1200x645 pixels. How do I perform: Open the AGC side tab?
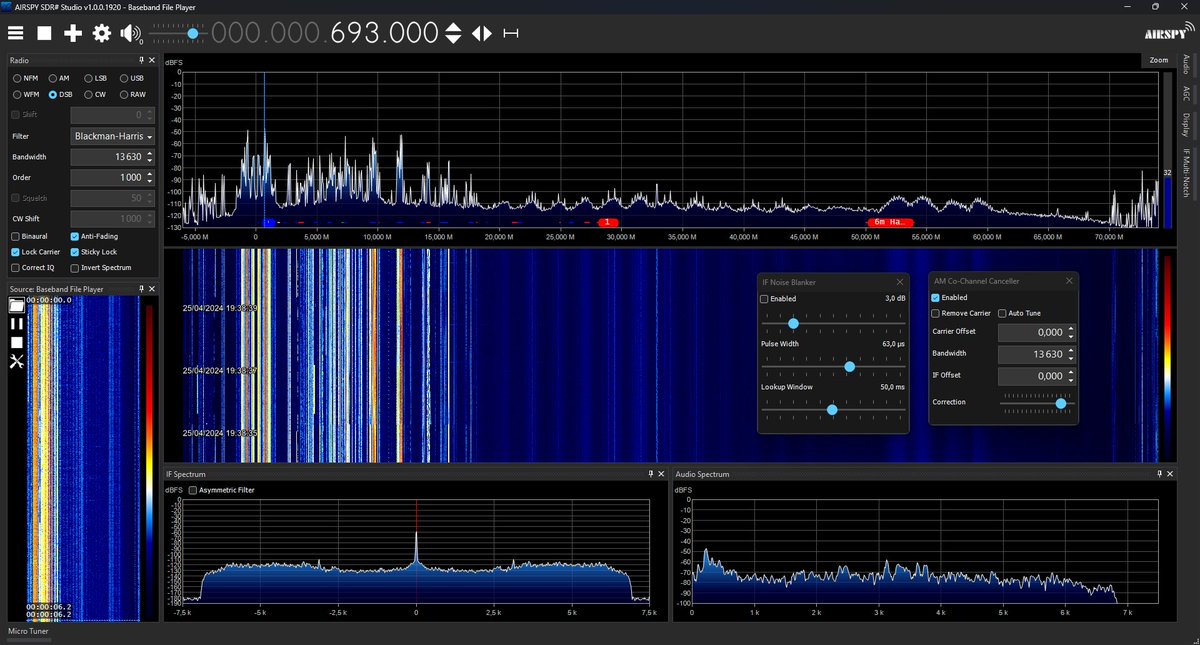click(1187, 94)
